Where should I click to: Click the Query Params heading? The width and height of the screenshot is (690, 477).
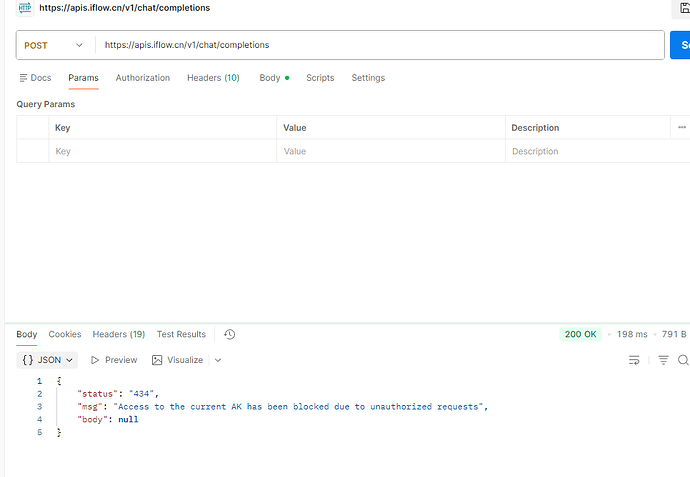coord(46,104)
